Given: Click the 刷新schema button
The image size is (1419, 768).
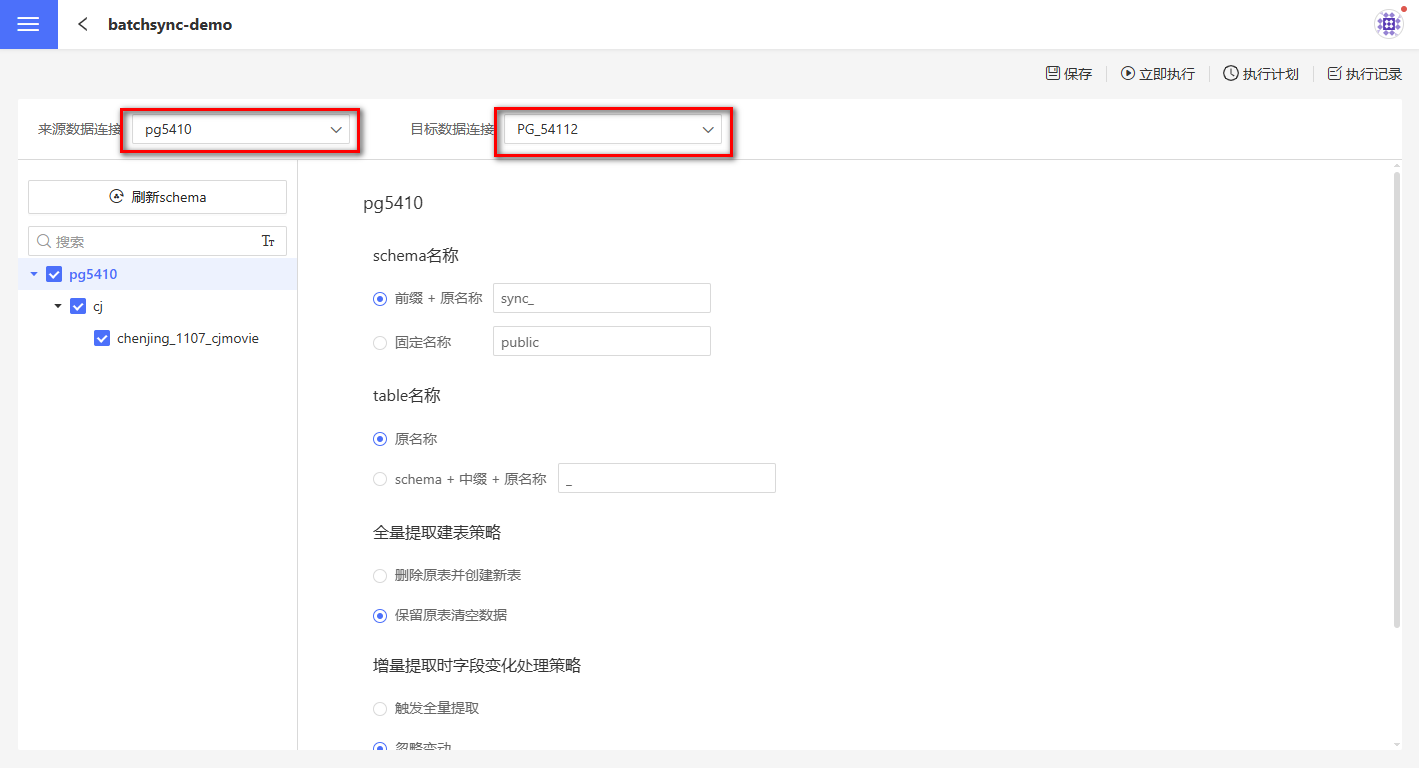Looking at the screenshot, I should click(157, 197).
